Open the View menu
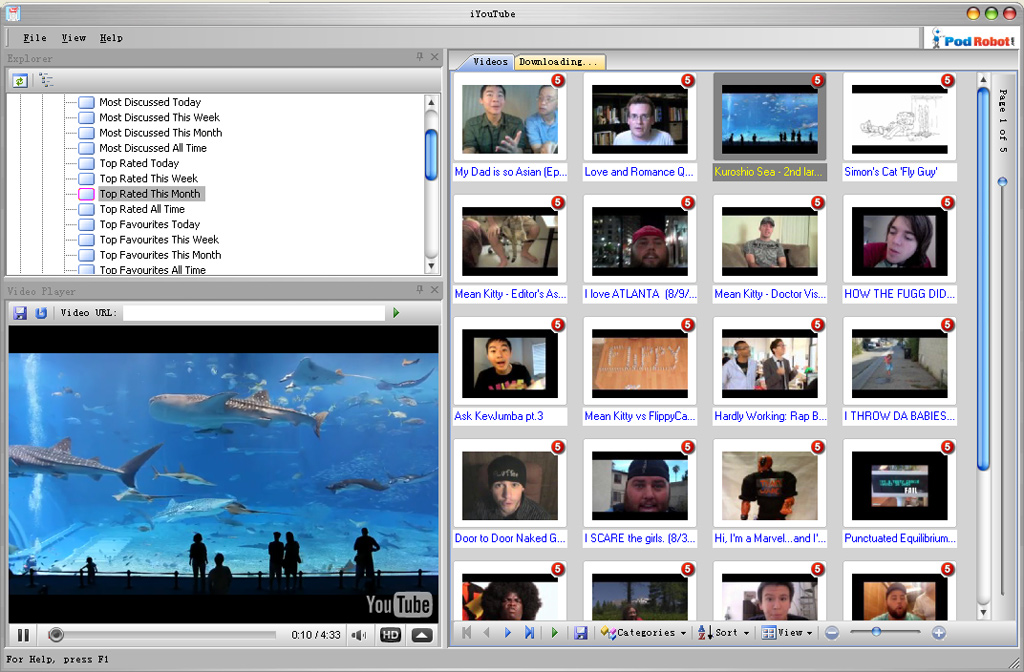 click(x=74, y=38)
